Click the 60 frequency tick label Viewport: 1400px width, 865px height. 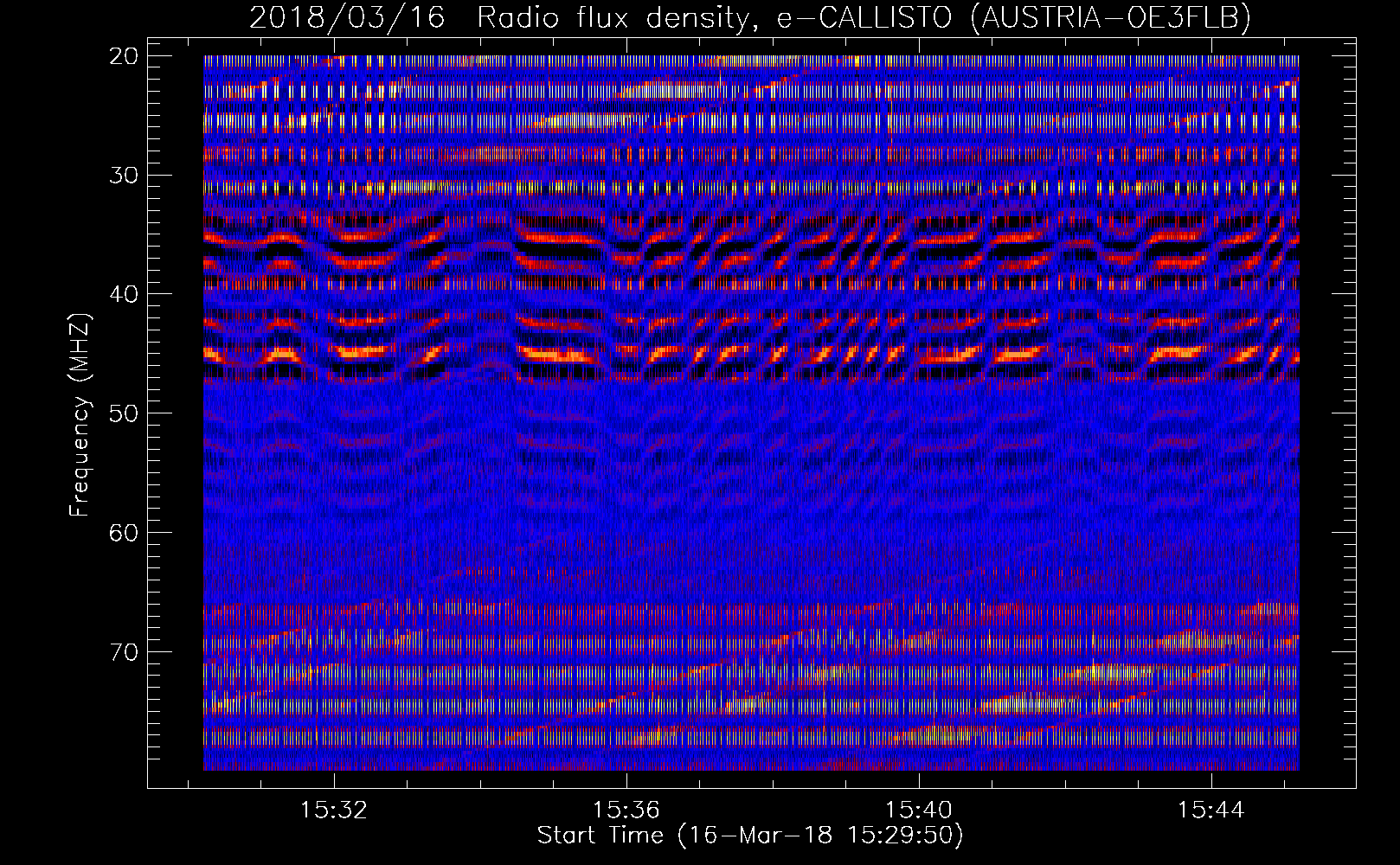125,533
